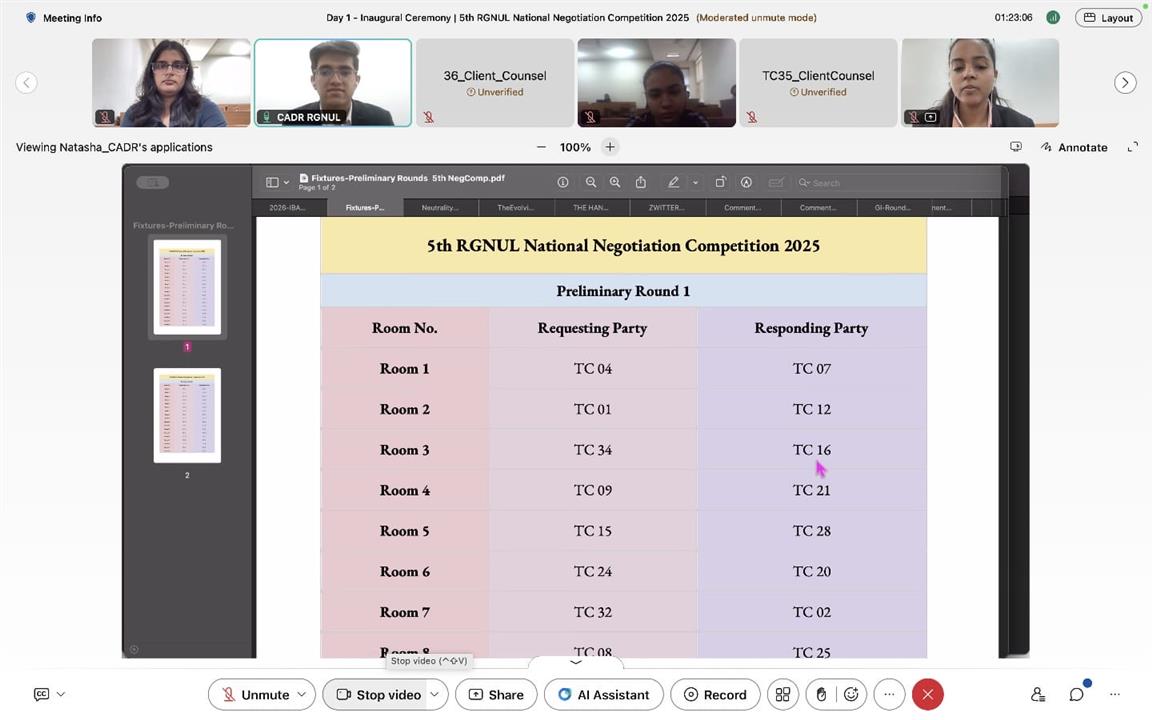Image resolution: width=1152 pixels, height=720 pixels.
Task: Toggle the Record button
Action: tap(715, 694)
